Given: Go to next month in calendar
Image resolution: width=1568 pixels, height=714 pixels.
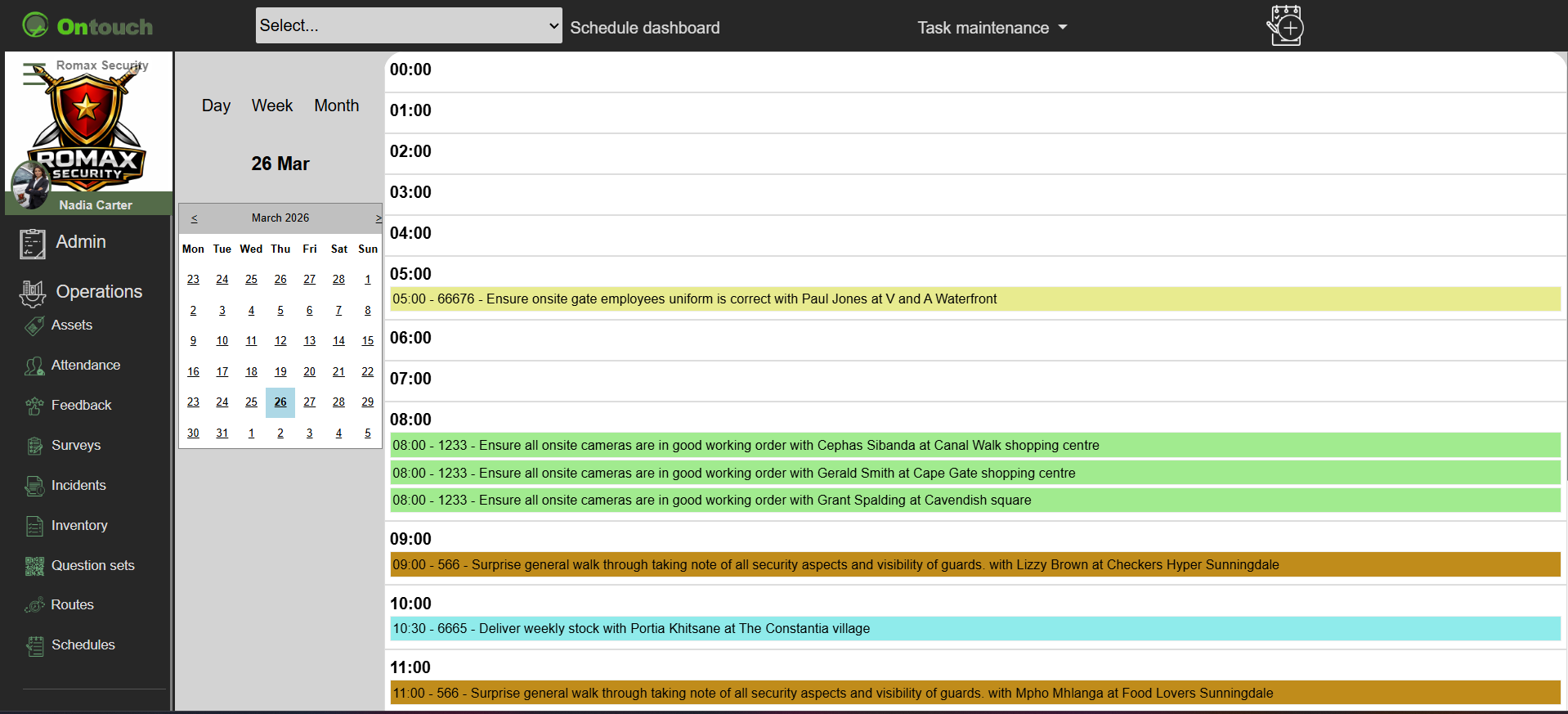Looking at the screenshot, I should pos(378,218).
